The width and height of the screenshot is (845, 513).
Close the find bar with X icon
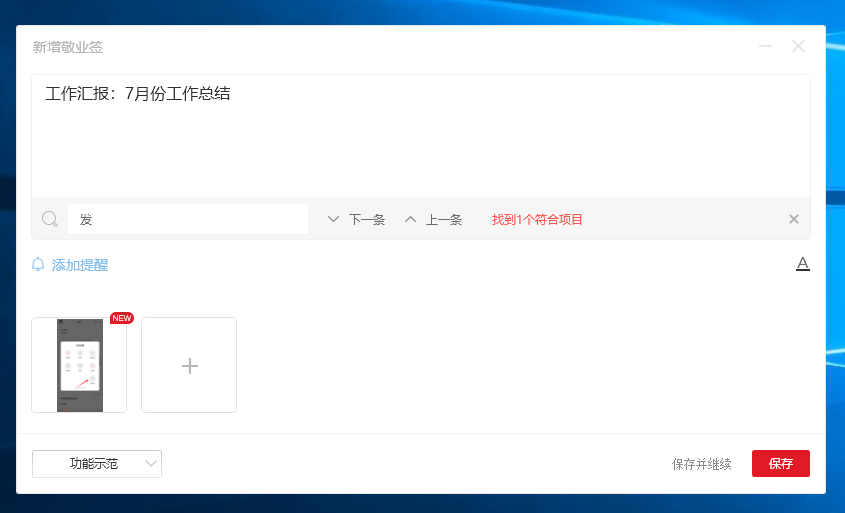click(x=793, y=219)
